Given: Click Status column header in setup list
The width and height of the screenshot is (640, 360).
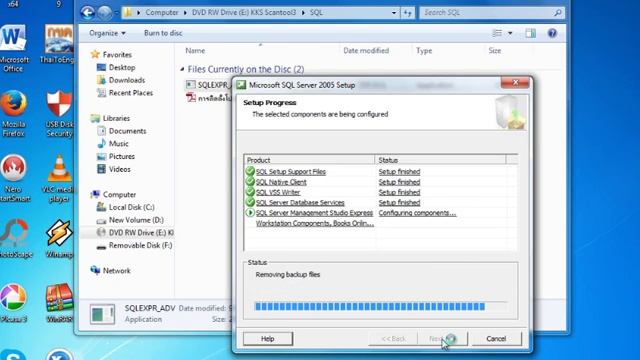Looking at the screenshot, I should pos(440,160).
